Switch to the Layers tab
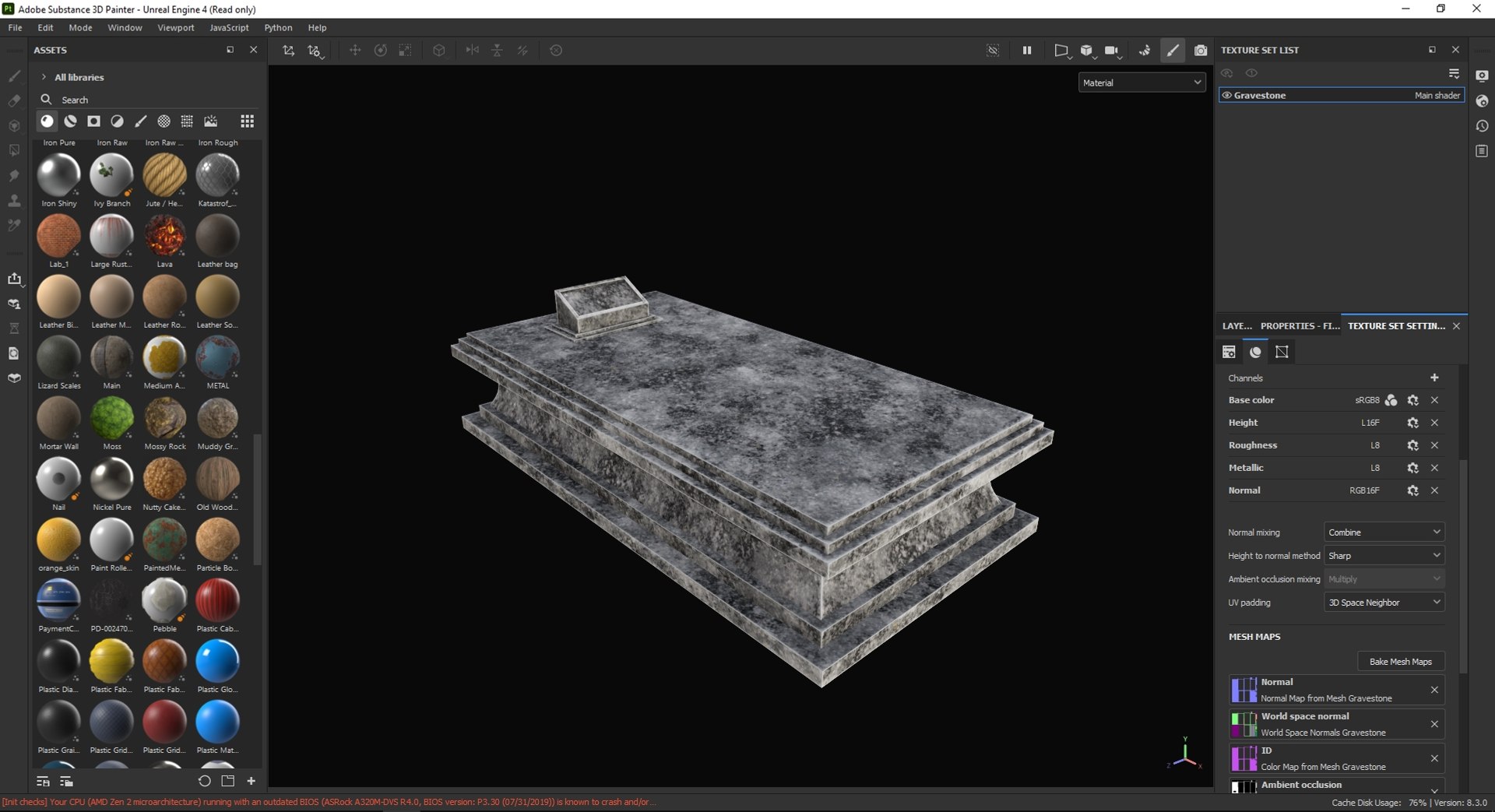This screenshot has height=812, width=1495. [1236, 326]
